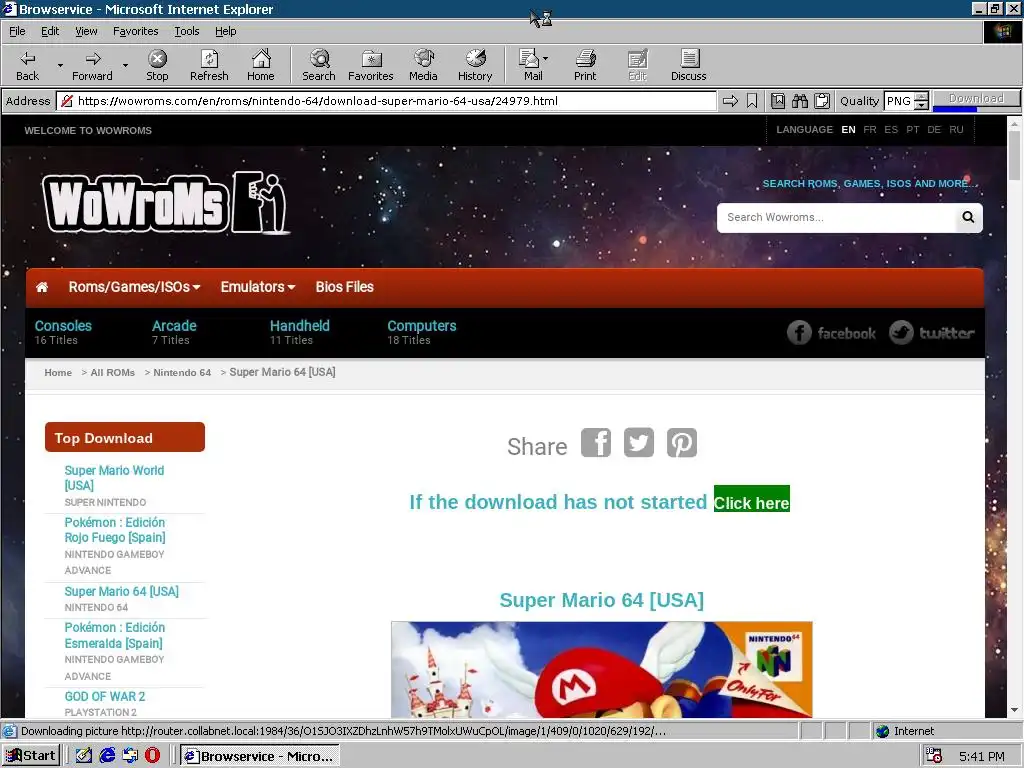Show the History toolbar pane

coord(475,65)
